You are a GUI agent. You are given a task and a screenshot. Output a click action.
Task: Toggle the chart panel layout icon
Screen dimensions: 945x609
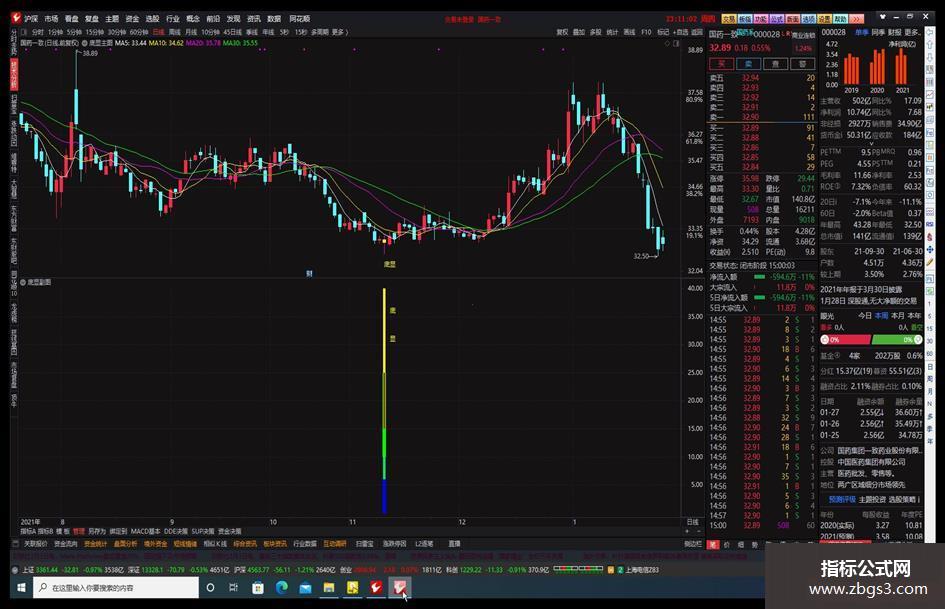click(676, 43)
